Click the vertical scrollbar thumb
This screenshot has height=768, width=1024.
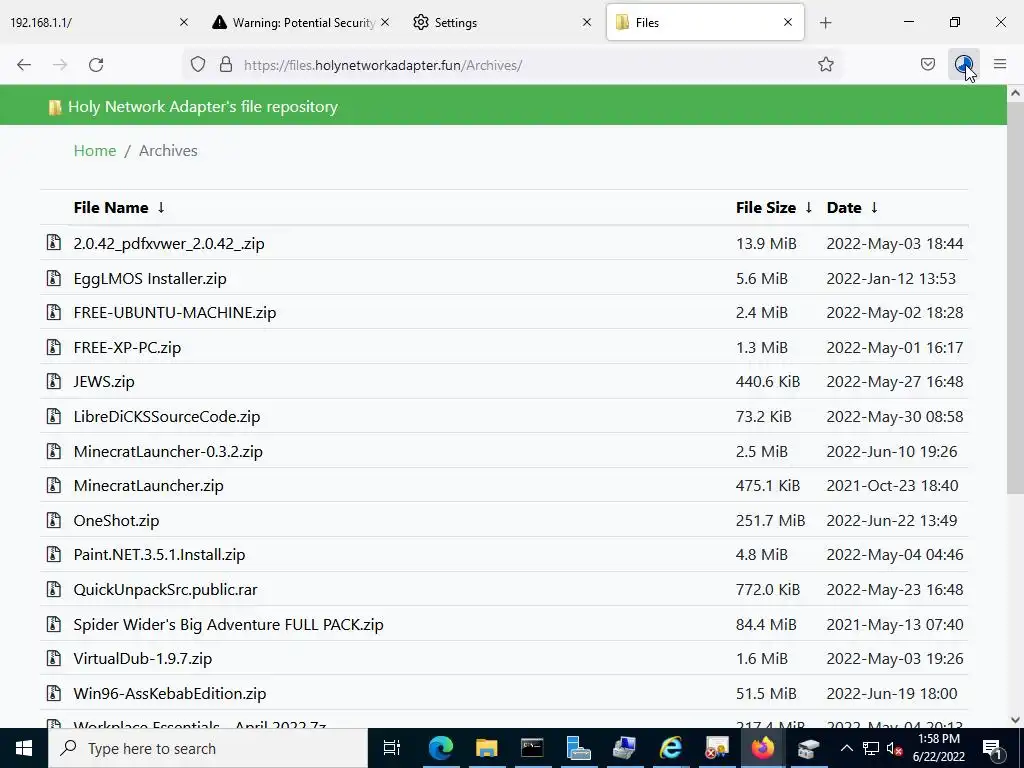(1015, 297)
